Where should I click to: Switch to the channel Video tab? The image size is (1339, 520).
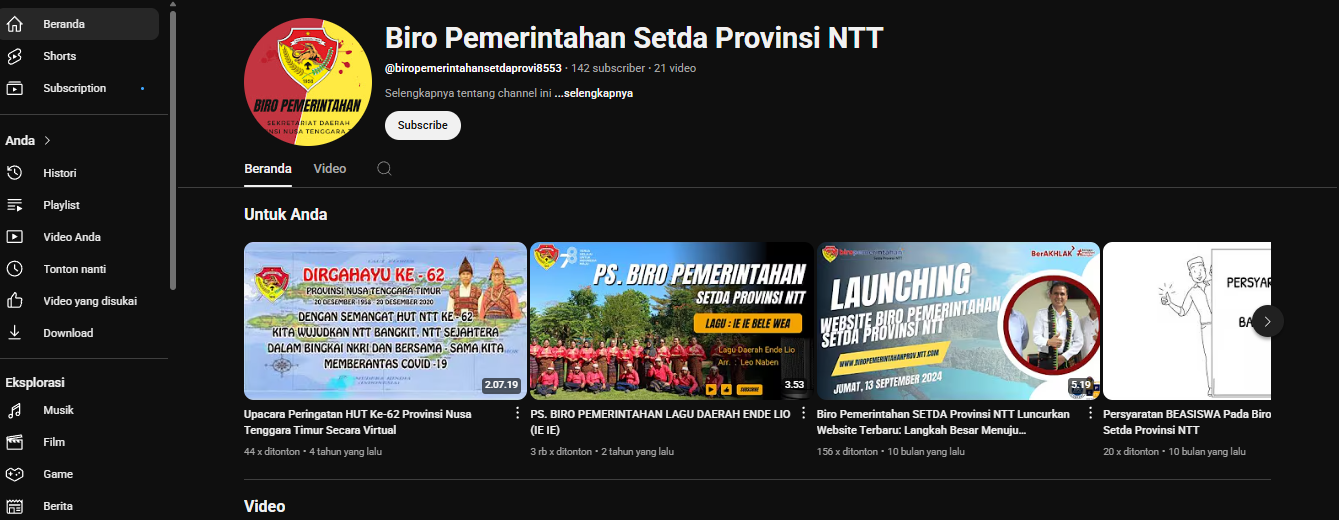point(330,169)
